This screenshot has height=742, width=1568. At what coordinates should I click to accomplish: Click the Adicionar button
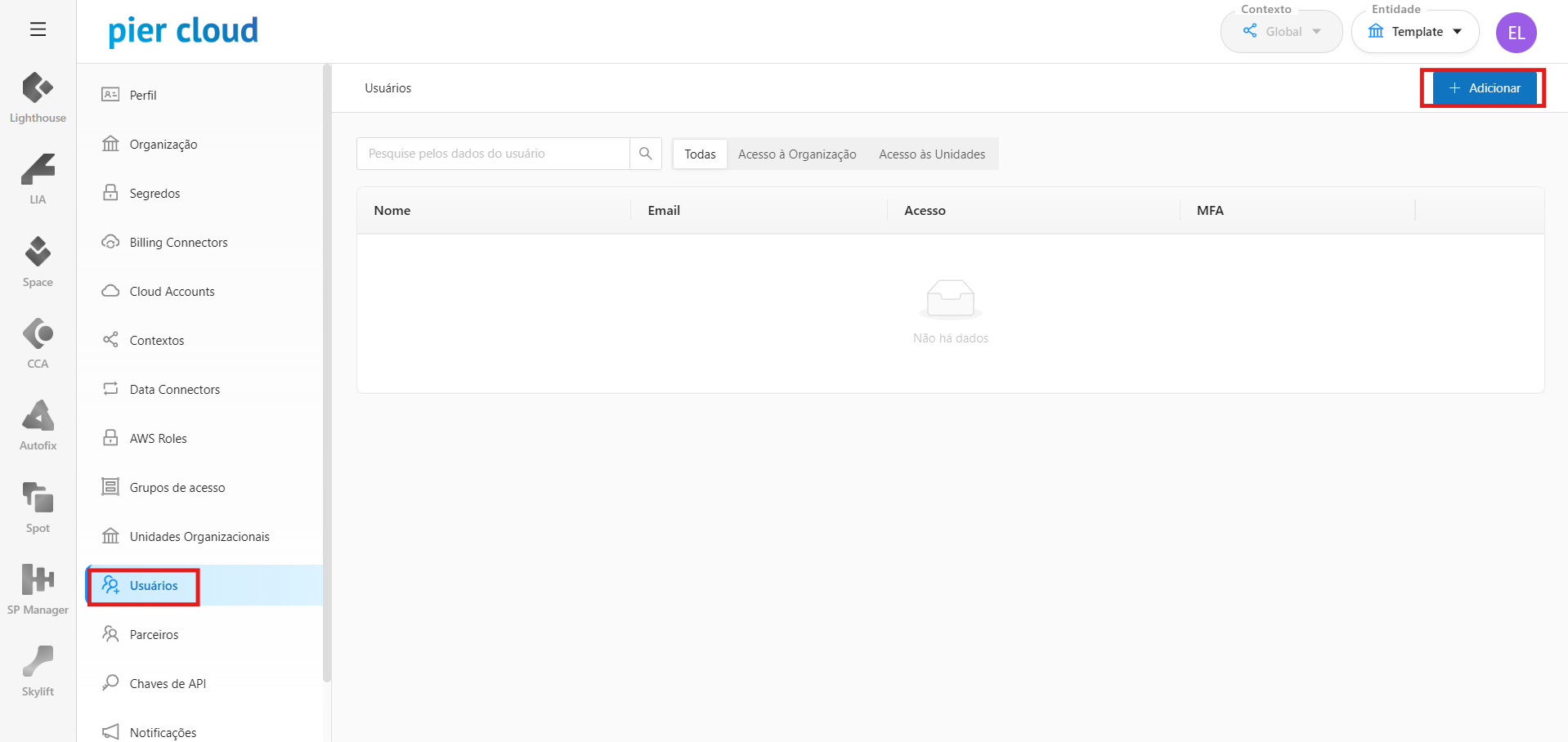1484,88
